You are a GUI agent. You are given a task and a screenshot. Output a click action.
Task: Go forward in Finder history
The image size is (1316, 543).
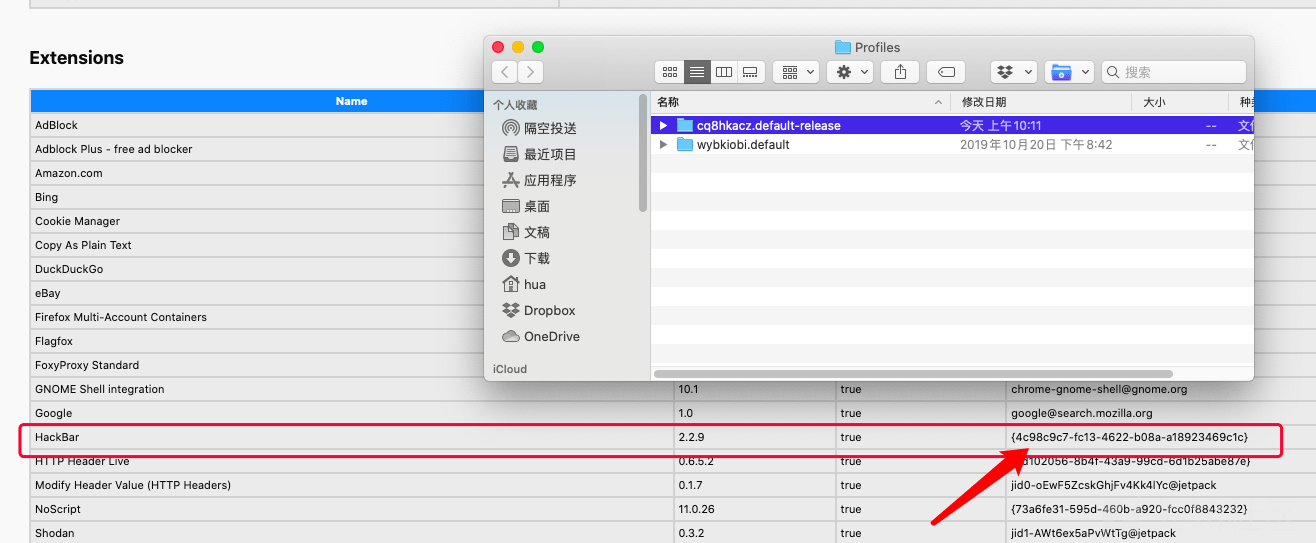click(x=531, y=72)
